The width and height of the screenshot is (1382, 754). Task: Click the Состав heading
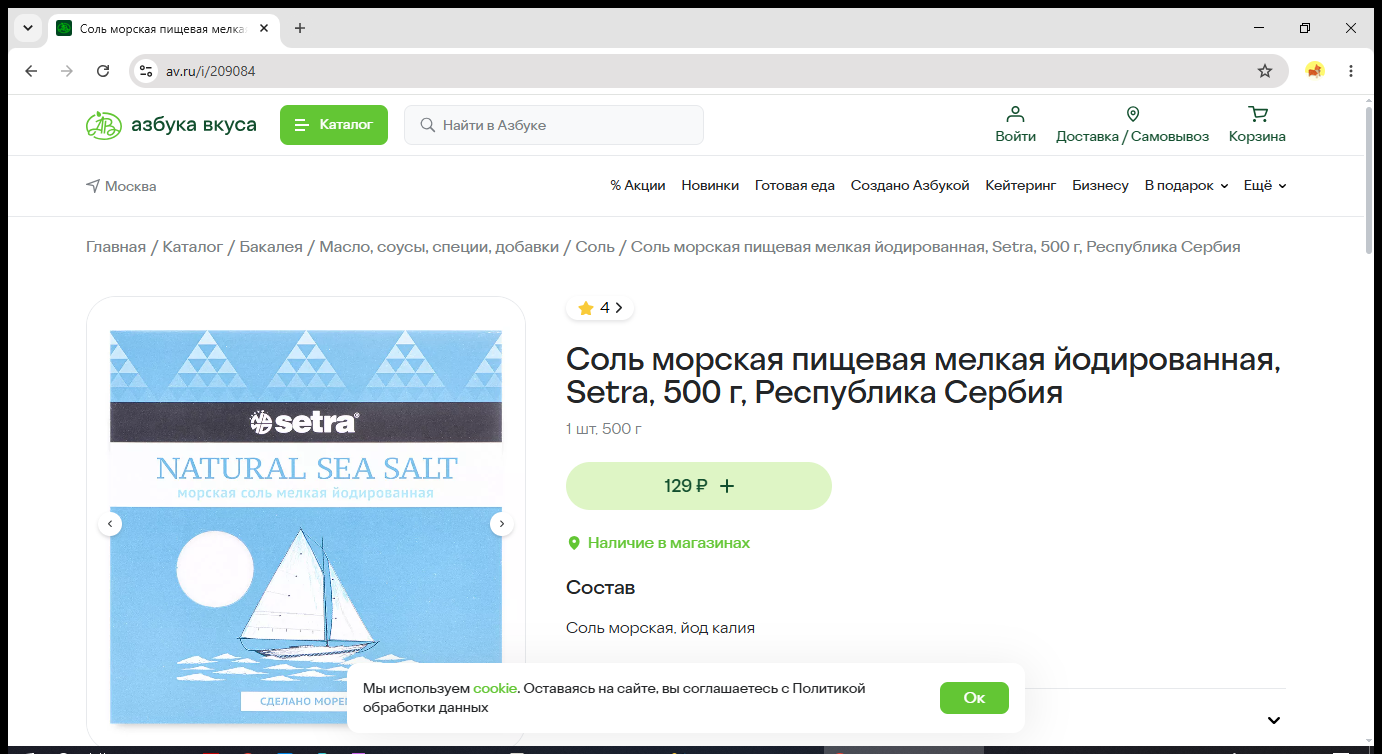[601, 587]
